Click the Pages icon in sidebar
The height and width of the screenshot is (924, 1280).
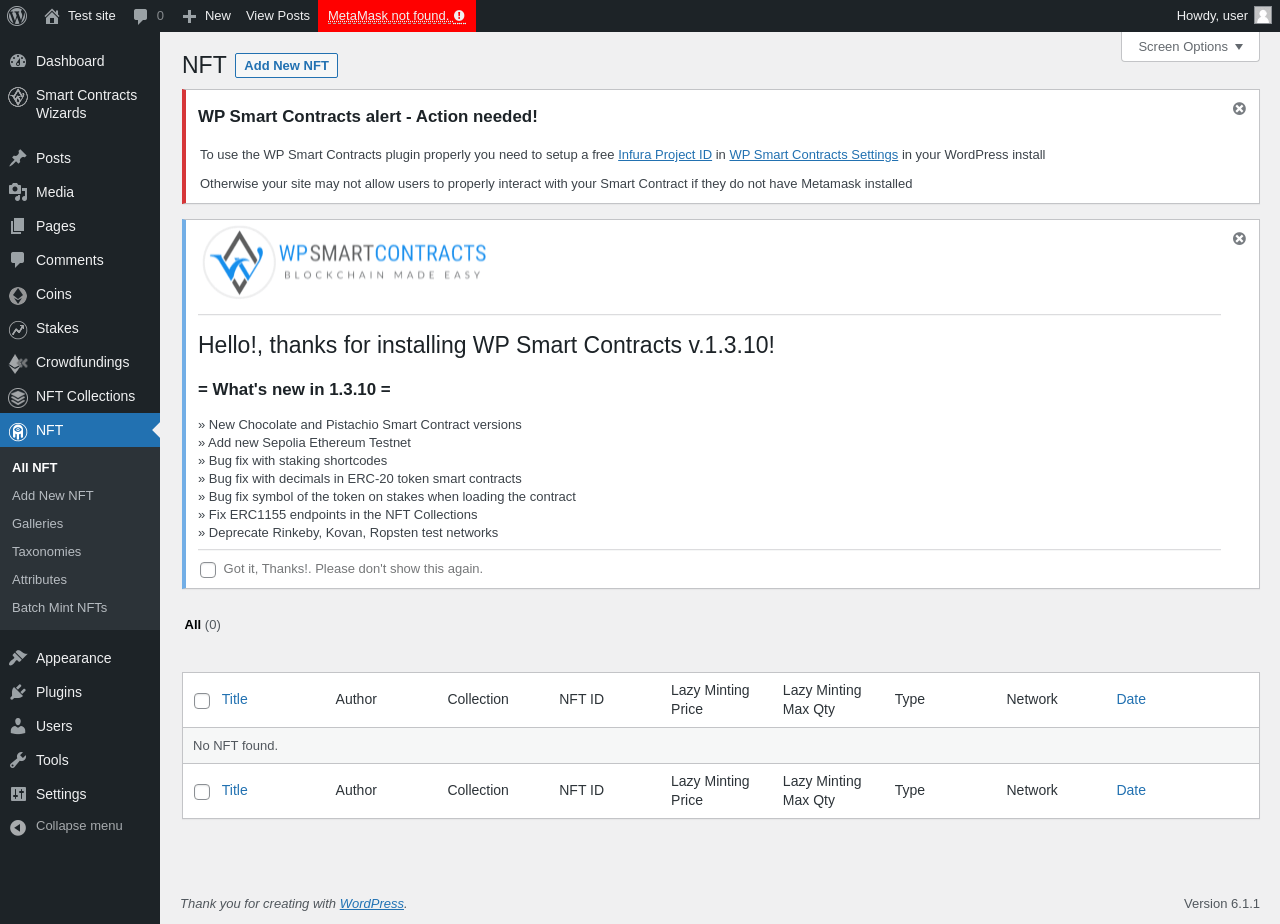coord(18,226)
